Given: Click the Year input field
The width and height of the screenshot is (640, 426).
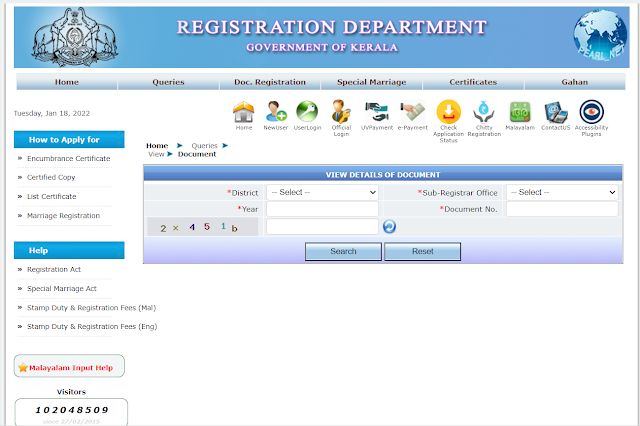Looking at the screenshot, I should pyautogui.click(x=322, y=209).
